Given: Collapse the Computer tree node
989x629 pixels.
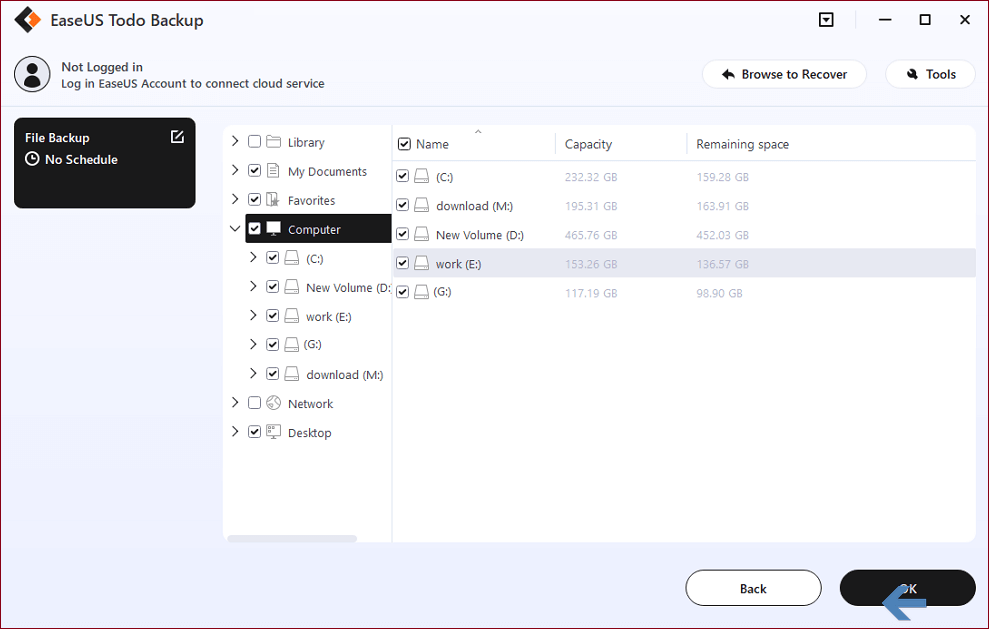Looking at the screenshot, I should click(235, 228).
